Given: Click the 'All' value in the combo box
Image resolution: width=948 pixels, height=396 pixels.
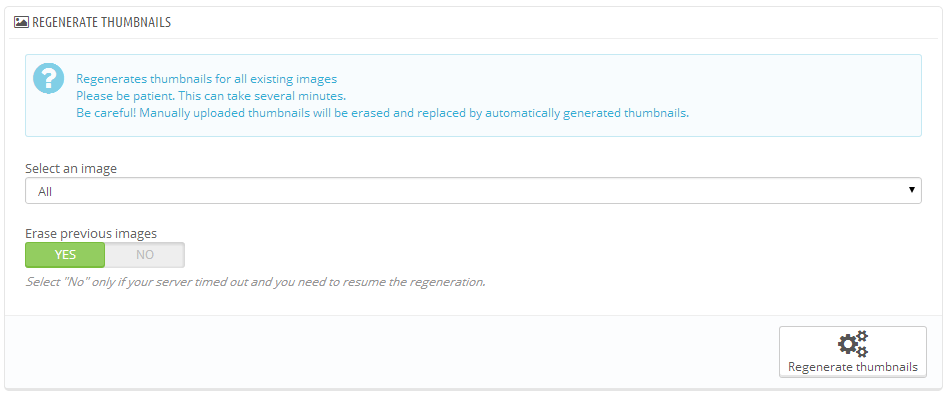Looking at the screenshot, I should coord(45,191).
